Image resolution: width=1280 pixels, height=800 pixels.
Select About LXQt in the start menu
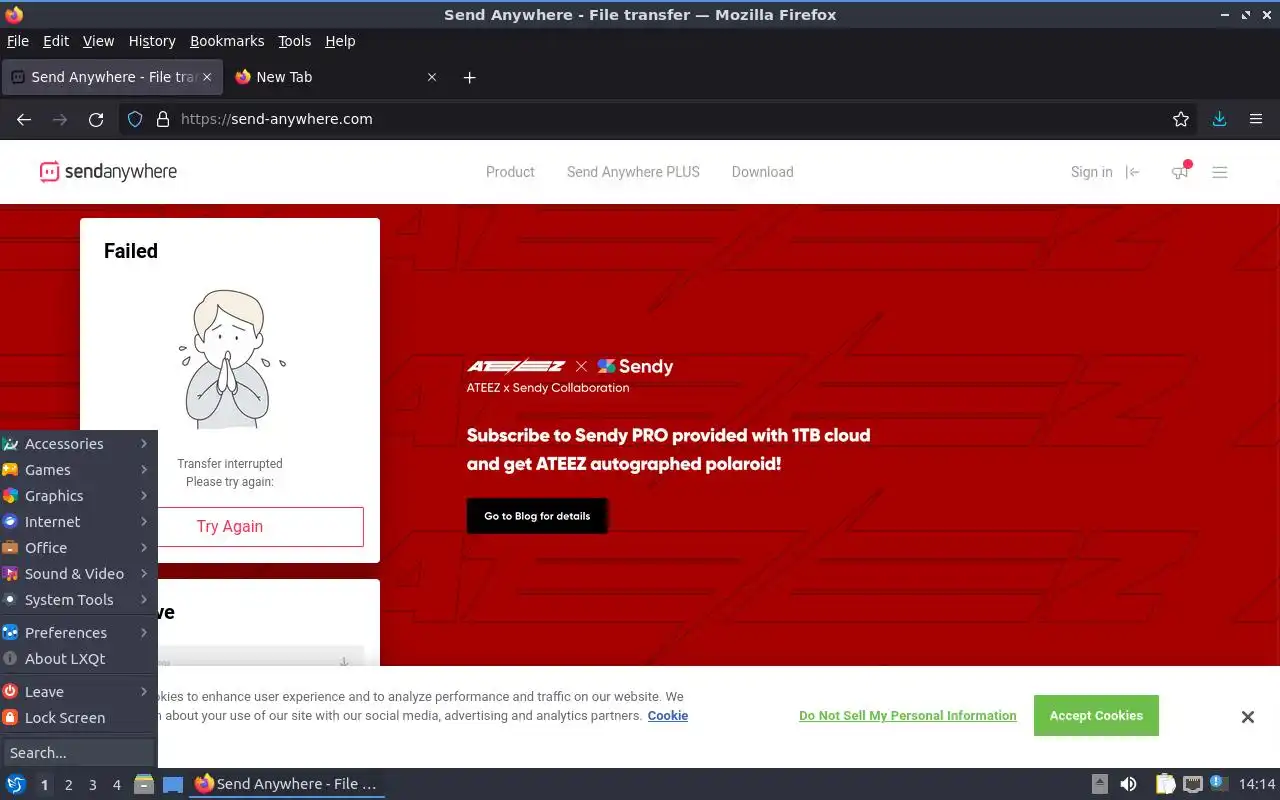[77, 659]
